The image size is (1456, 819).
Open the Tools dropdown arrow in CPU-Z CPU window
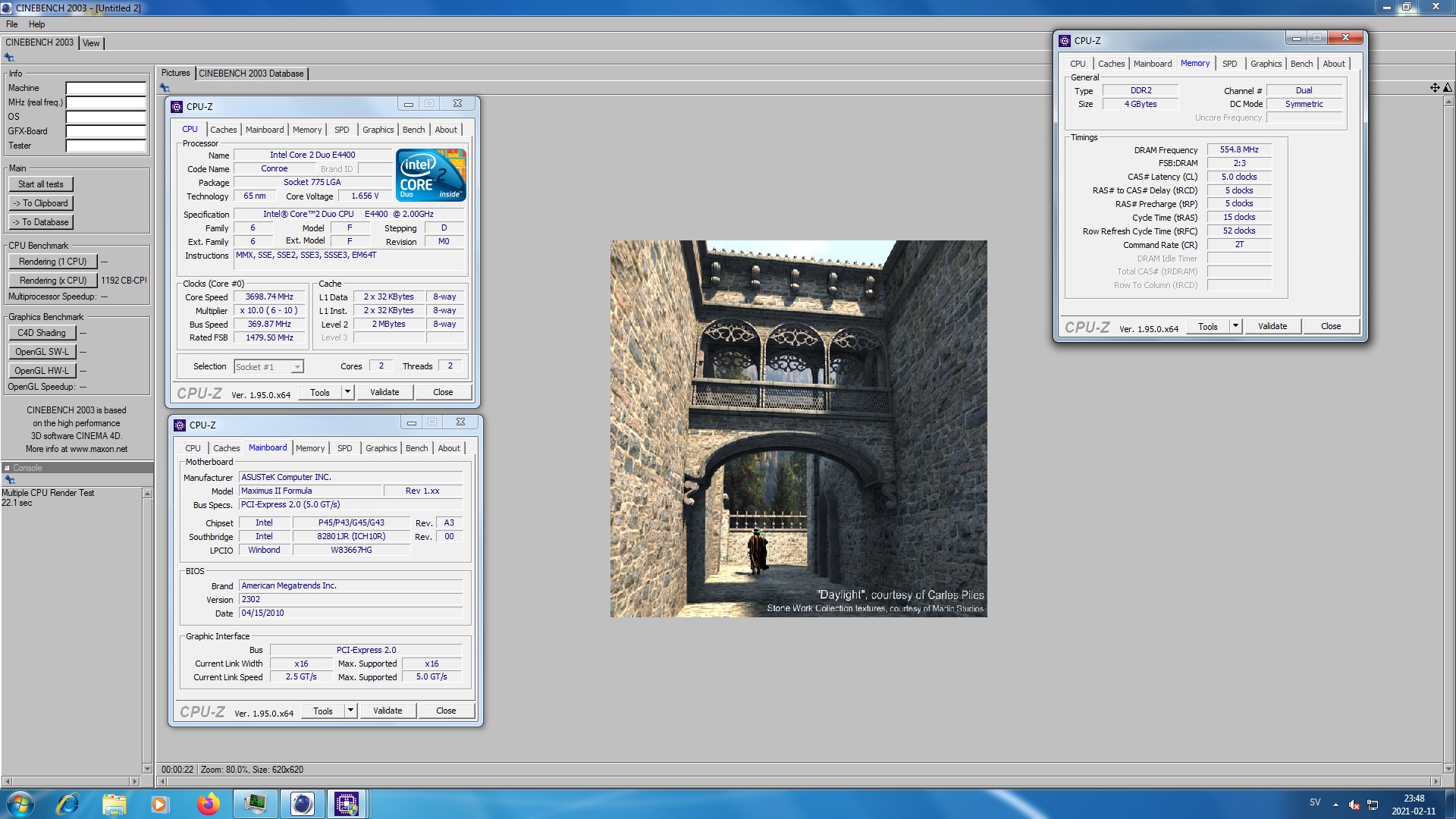coord(347,392)
